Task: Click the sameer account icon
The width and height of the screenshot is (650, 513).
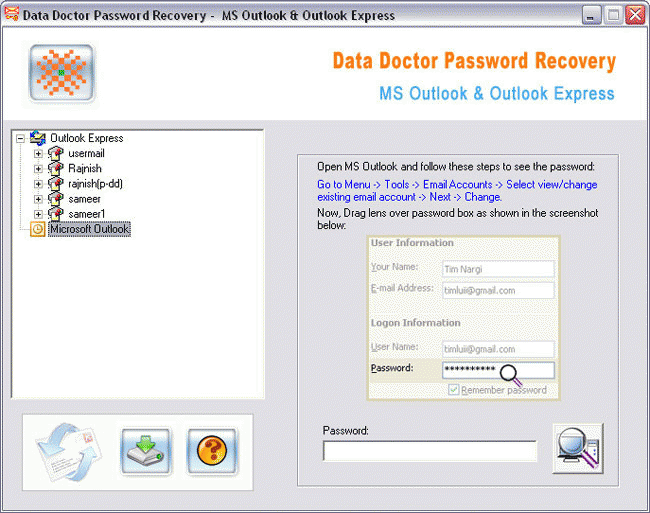Action: [x=55, y=199]
